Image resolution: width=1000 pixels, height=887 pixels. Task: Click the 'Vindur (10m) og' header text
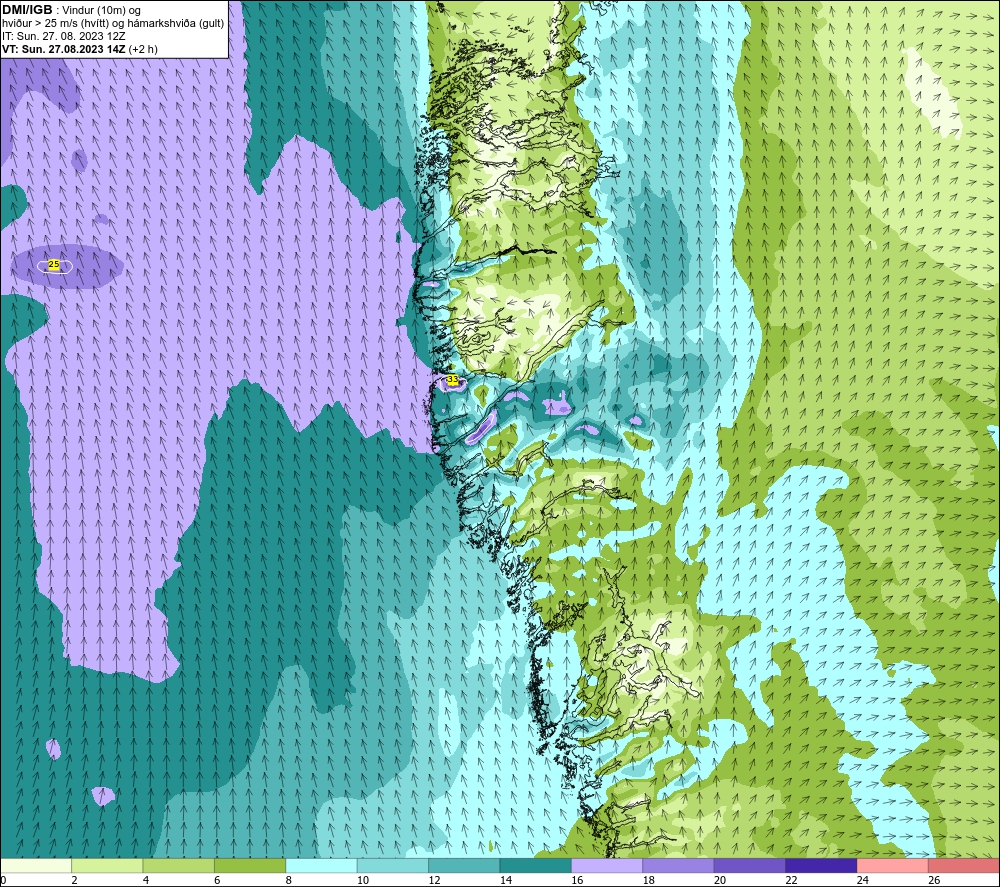101,11
